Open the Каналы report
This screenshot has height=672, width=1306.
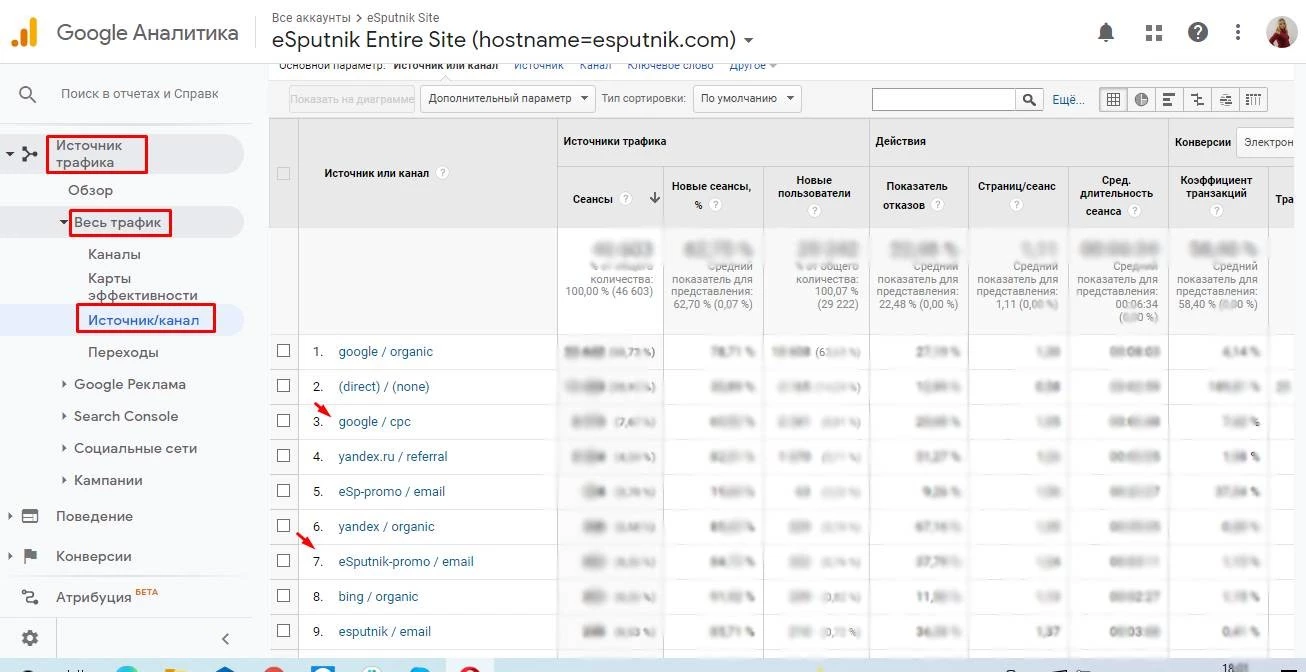click(114, 254)
